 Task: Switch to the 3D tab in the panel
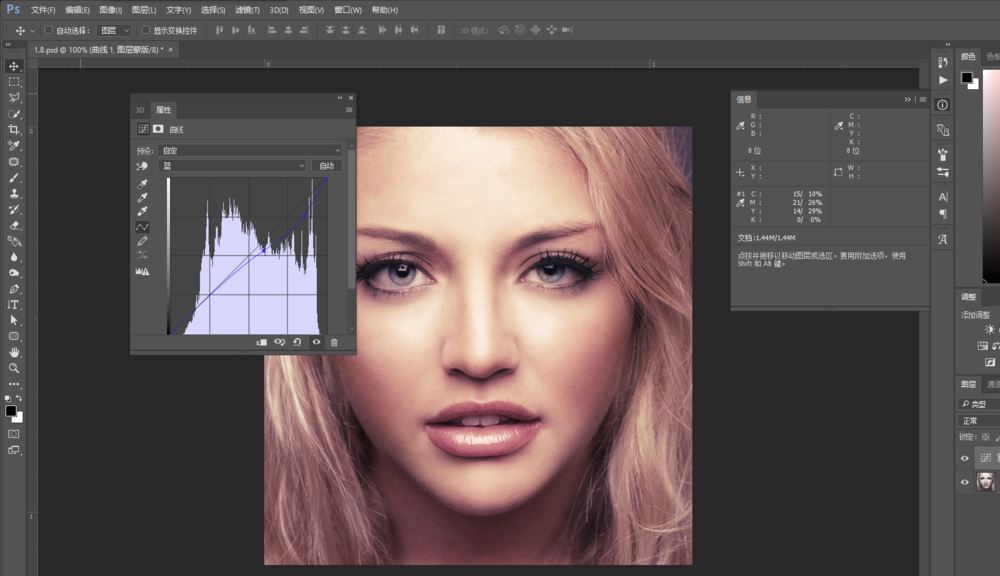pos(140,110)
